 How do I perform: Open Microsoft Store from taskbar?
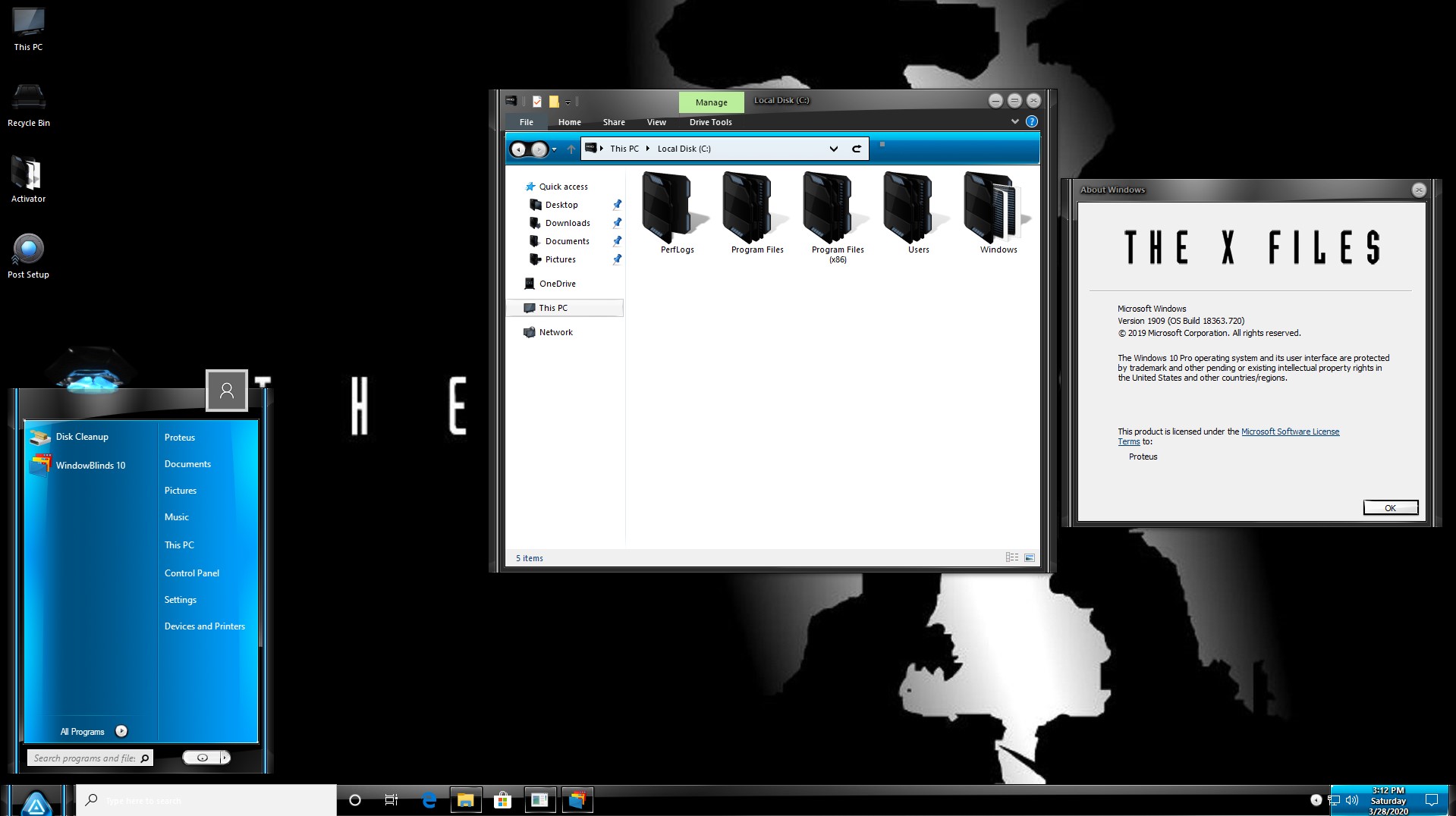502,800
